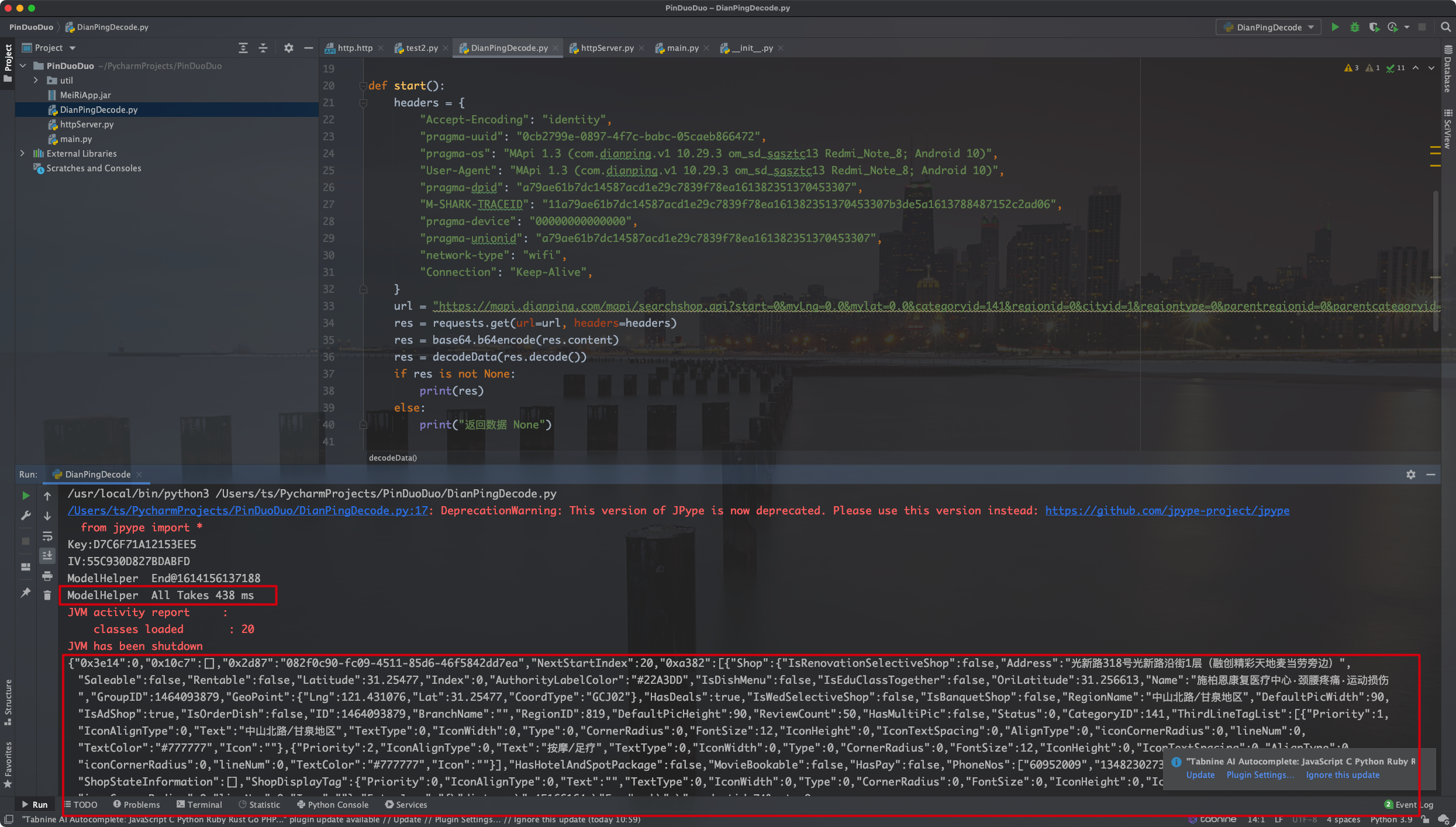1456x827 pixels.
Task: Open Search Everywhere magnifier icon
Action: click(1445, 27)
